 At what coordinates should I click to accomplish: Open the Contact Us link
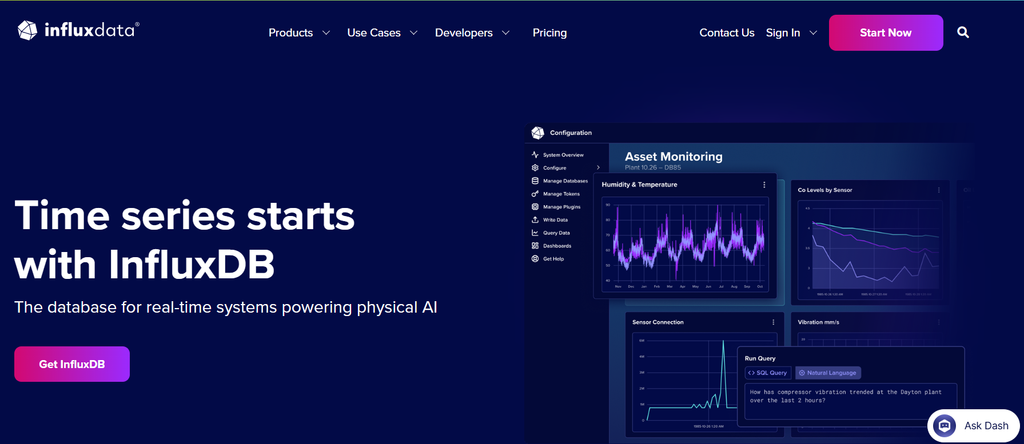pyautogui.click(x=727, y=33)
